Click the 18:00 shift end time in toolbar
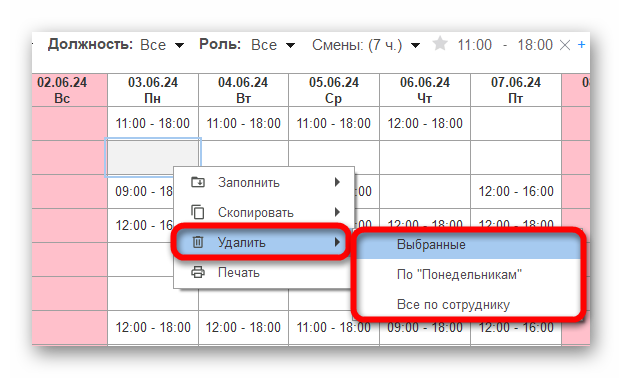The height and width of the screenshot is (378, 622). [x=535, y=45]
